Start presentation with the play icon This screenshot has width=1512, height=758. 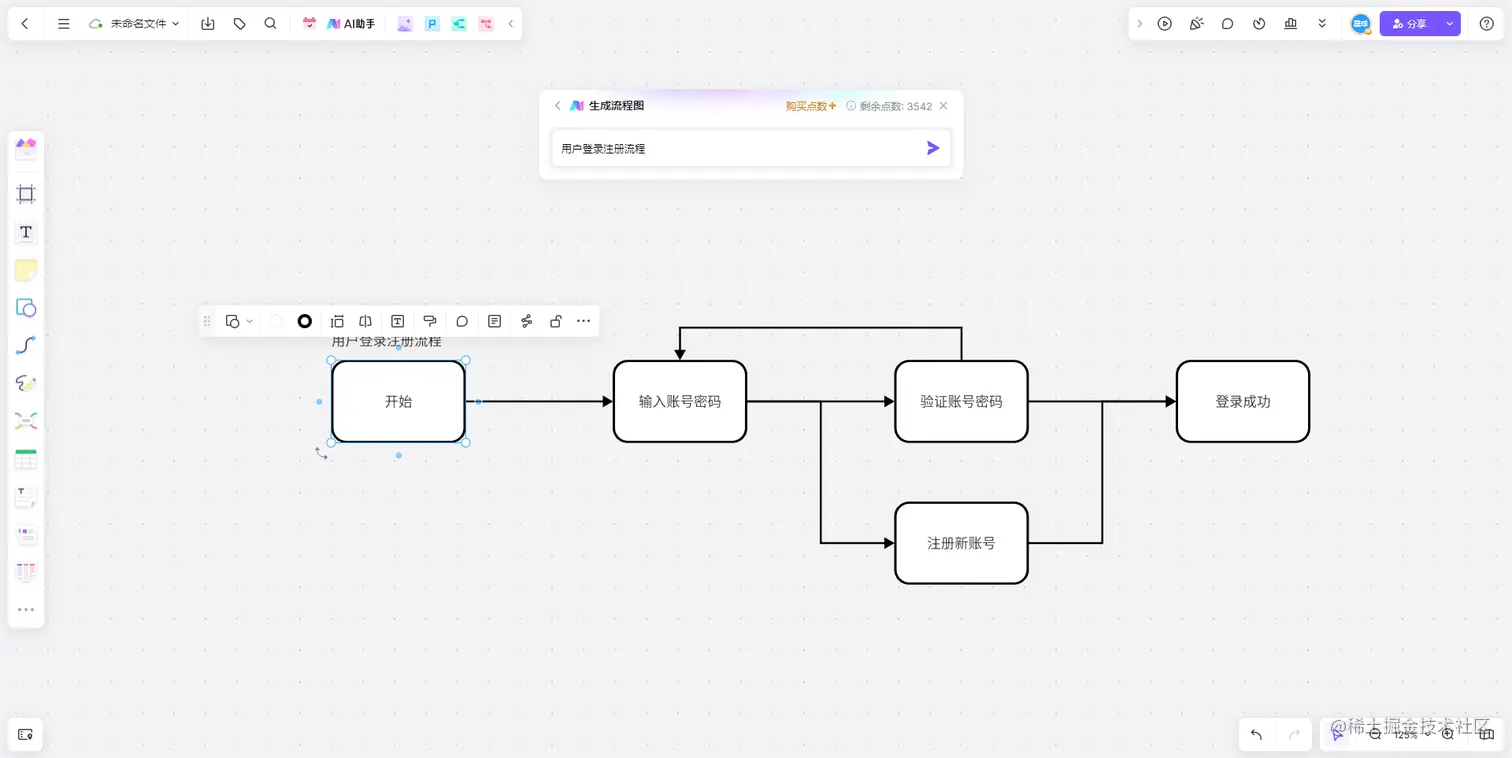tap(1165, 24)
